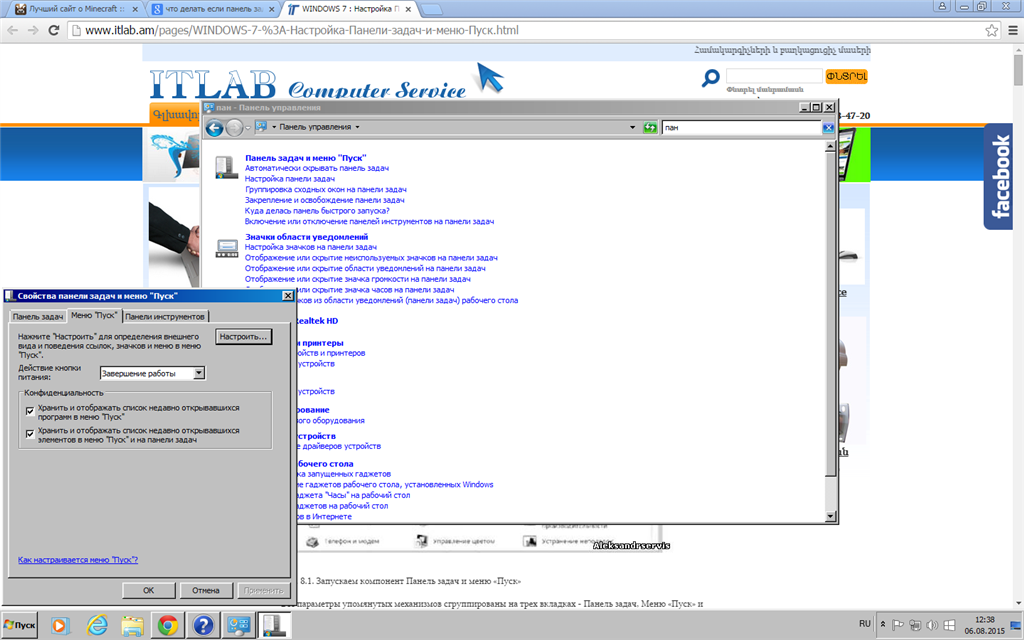Open the facebook side widget

pos(999,176)
